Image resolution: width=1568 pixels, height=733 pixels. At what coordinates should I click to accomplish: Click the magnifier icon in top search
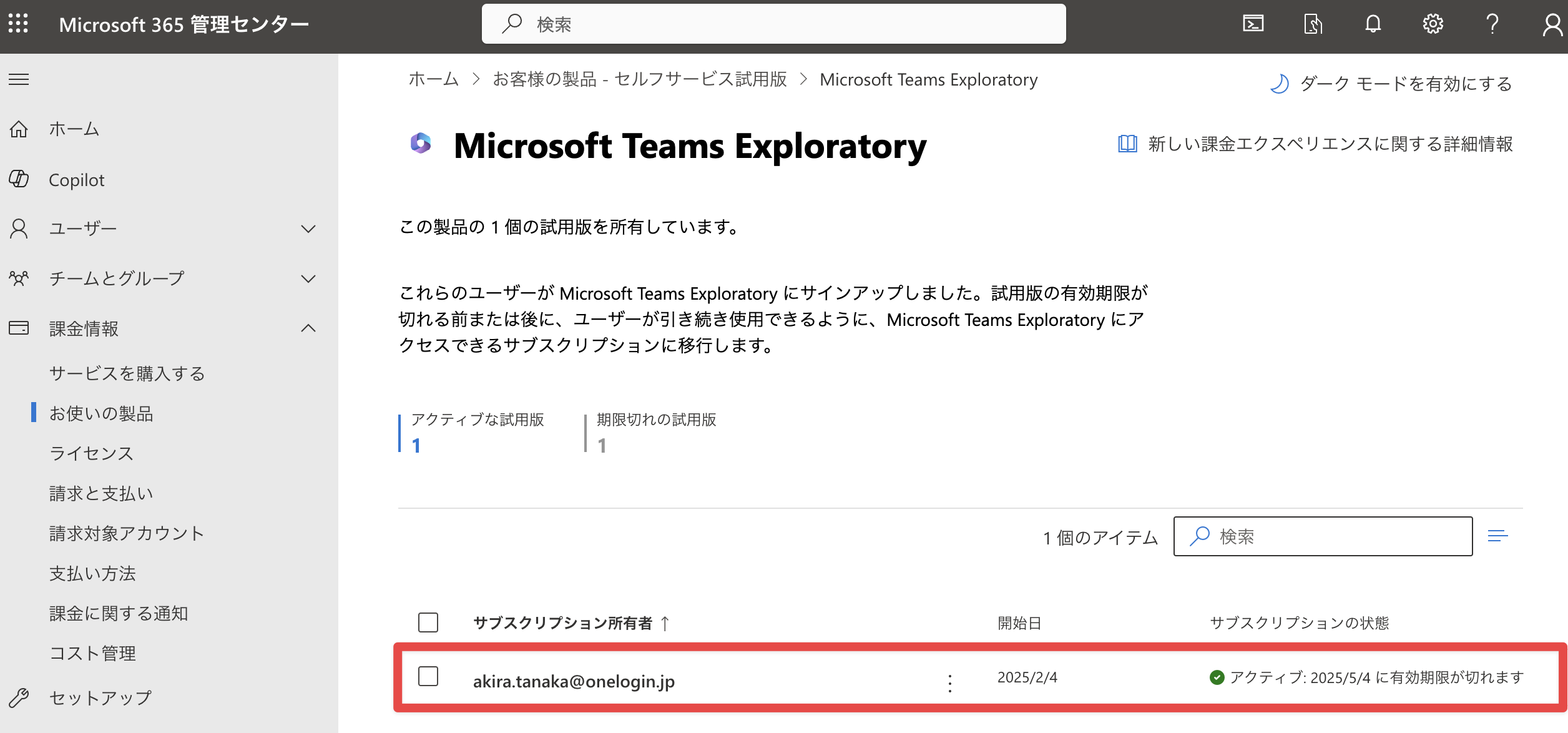tap(512, 24)
